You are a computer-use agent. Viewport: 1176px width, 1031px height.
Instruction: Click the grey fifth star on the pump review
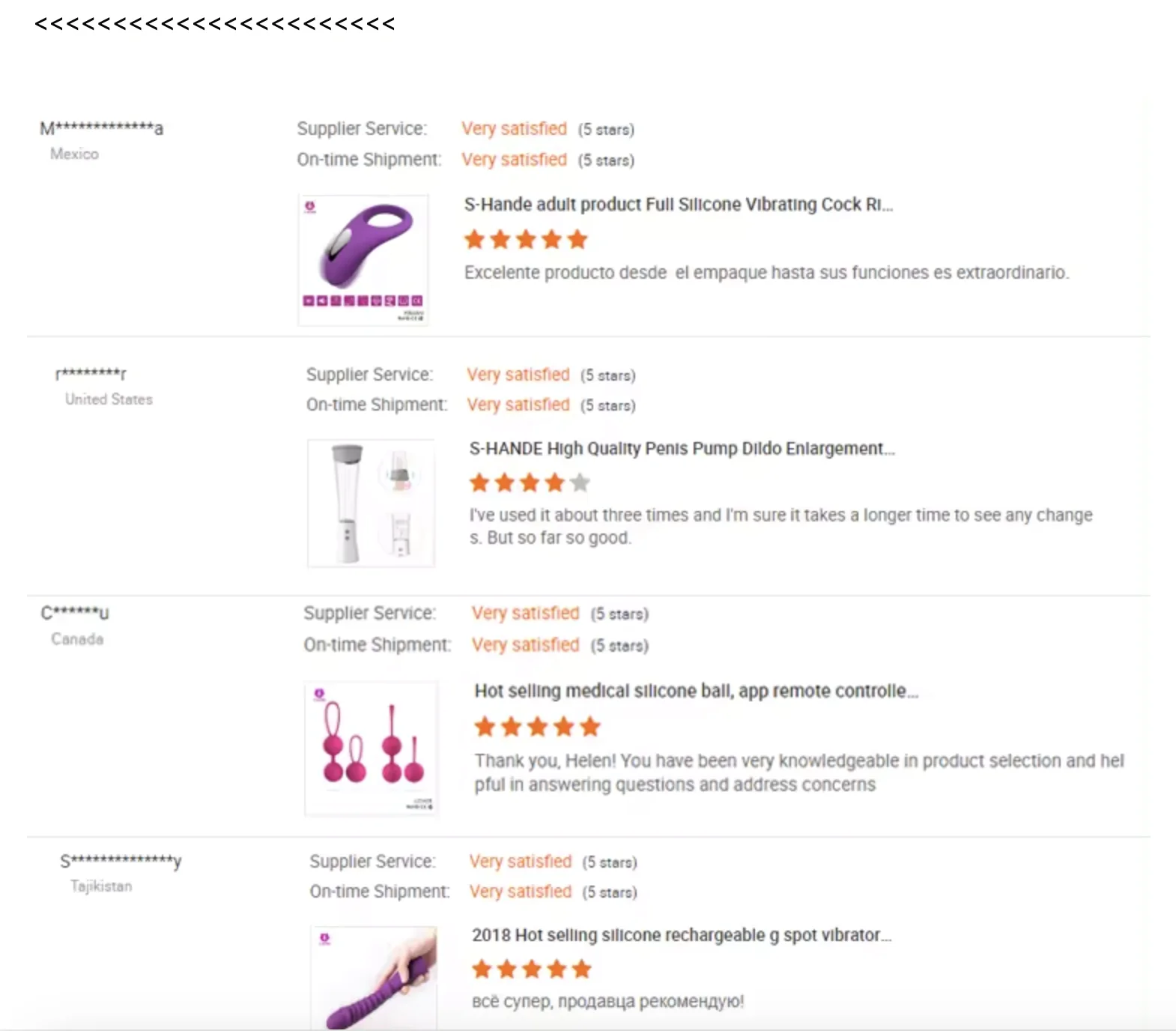[x=580, y=483]
